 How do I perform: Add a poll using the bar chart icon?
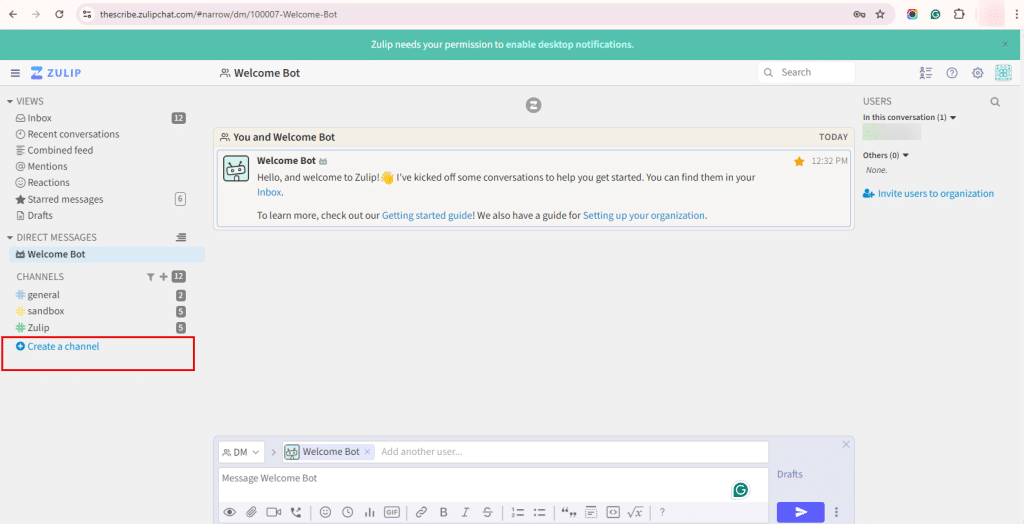pos(369,512)
